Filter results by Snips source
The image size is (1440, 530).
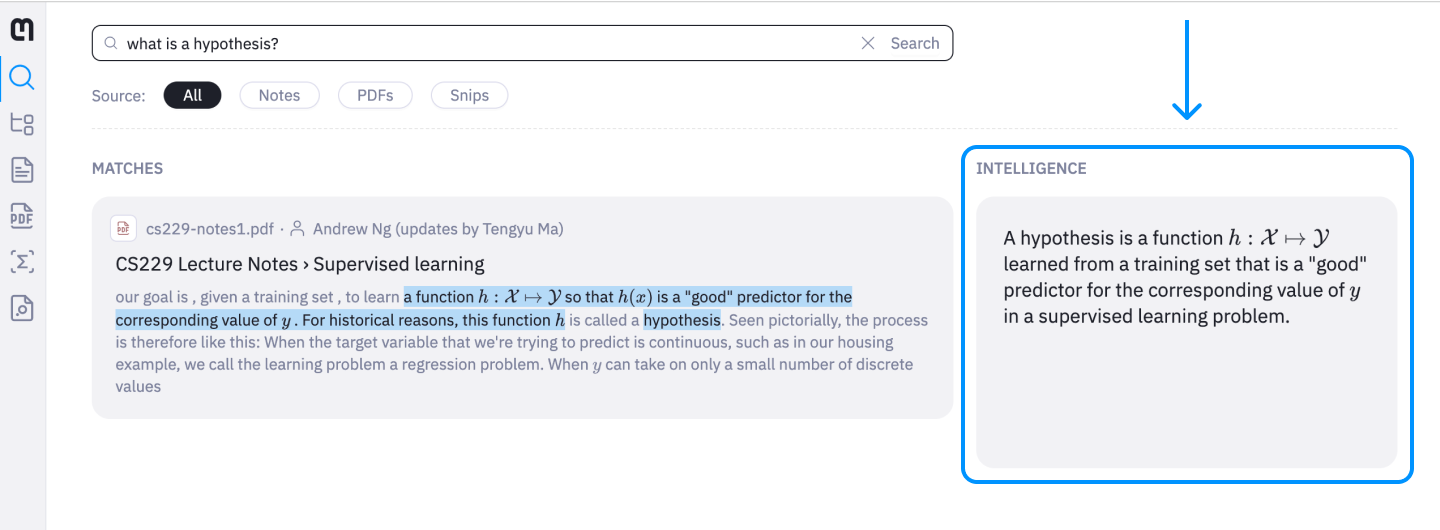[x=469, y=95]
